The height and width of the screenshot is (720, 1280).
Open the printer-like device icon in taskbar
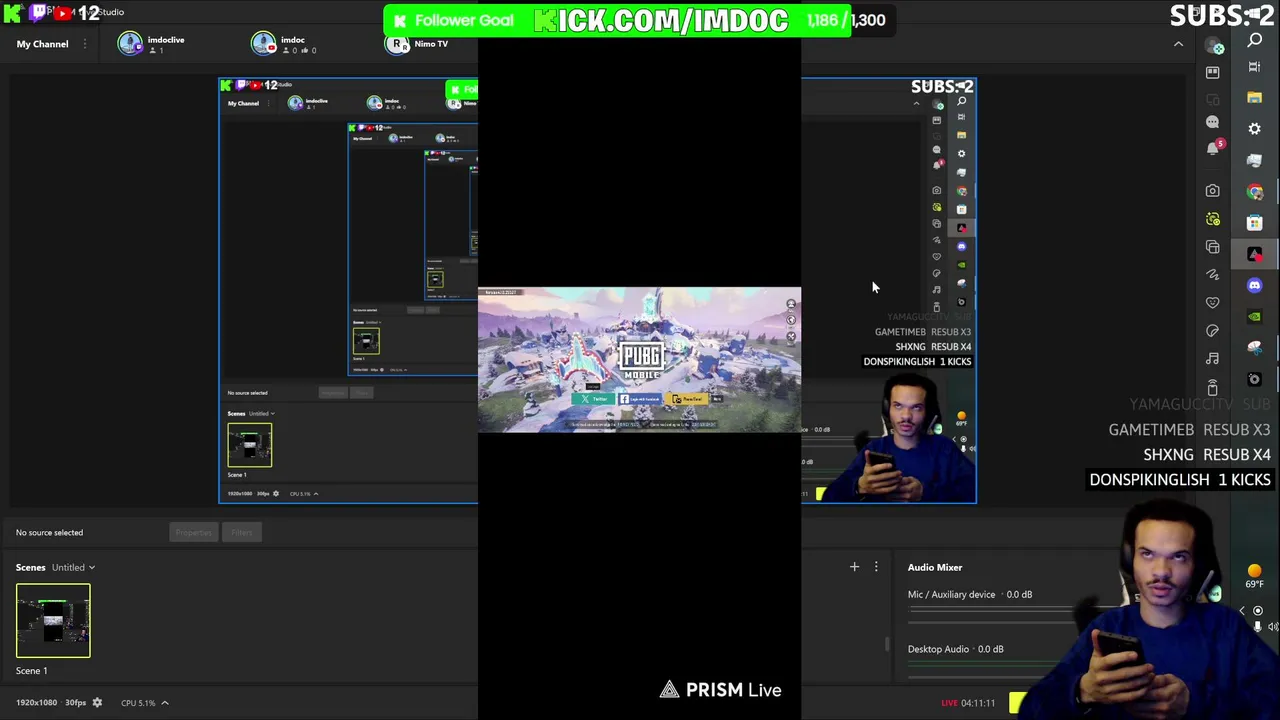point(1255,160)
